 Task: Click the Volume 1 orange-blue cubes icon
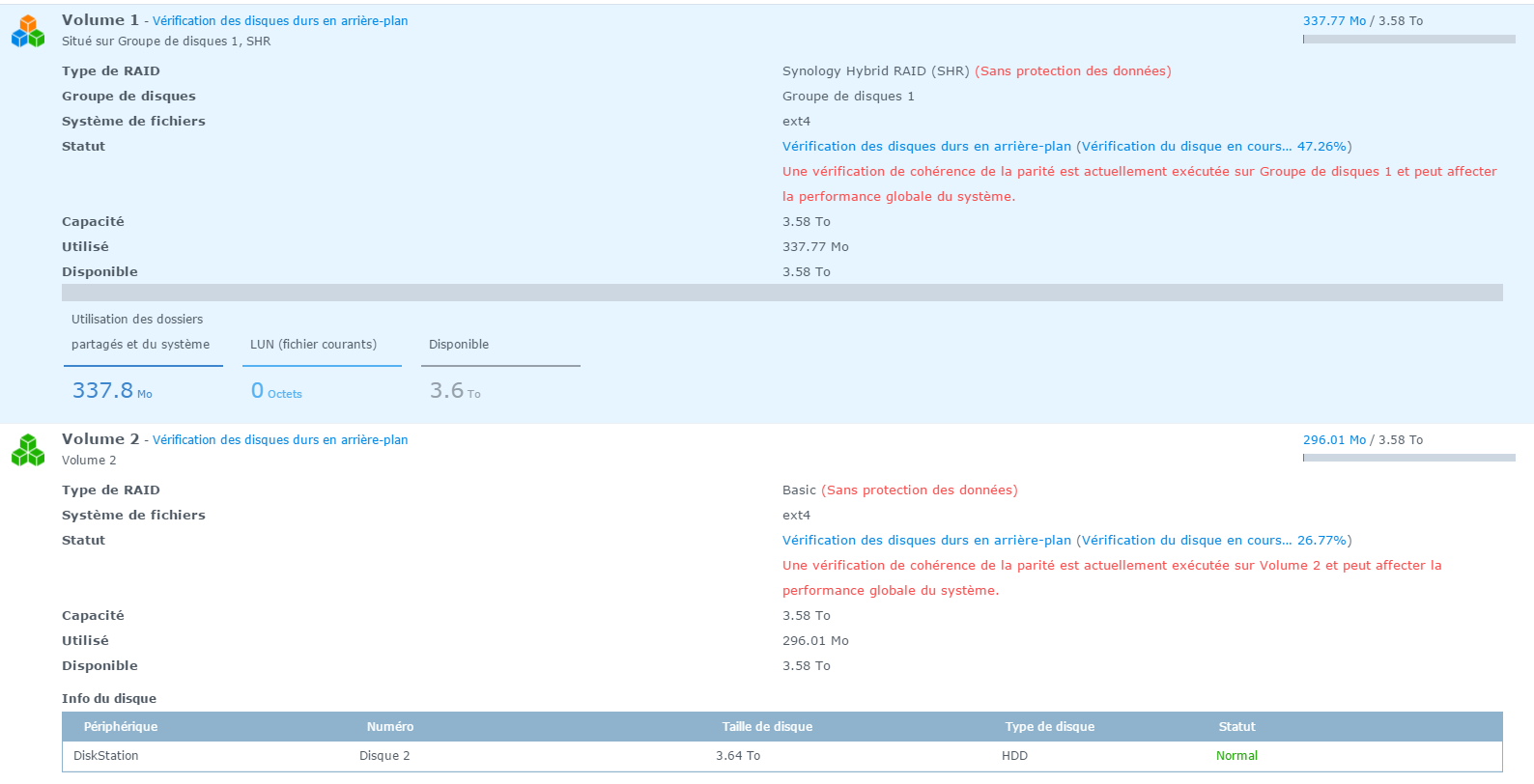[x=28, y=31]
